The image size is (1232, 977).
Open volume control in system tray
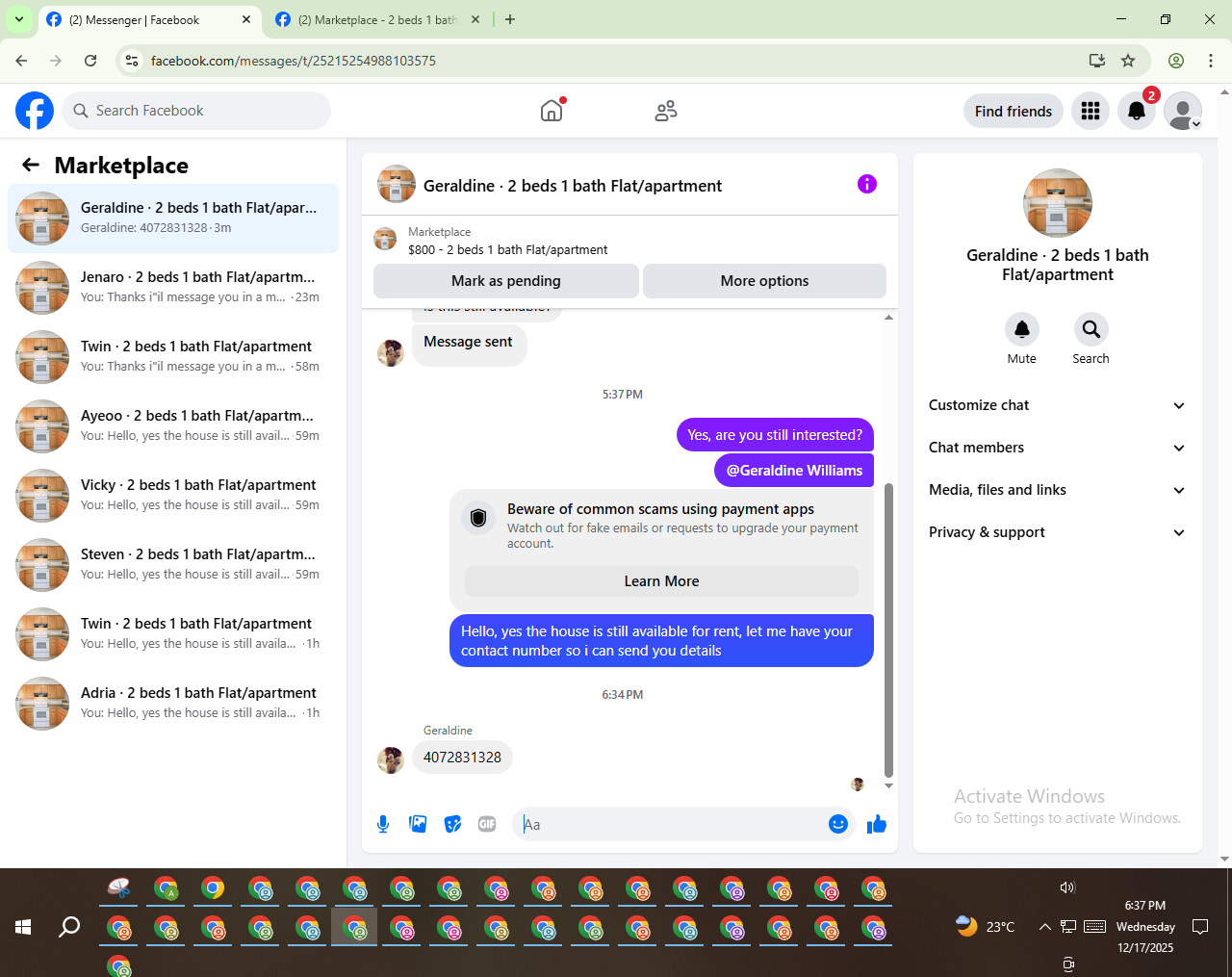[1067, 887]
